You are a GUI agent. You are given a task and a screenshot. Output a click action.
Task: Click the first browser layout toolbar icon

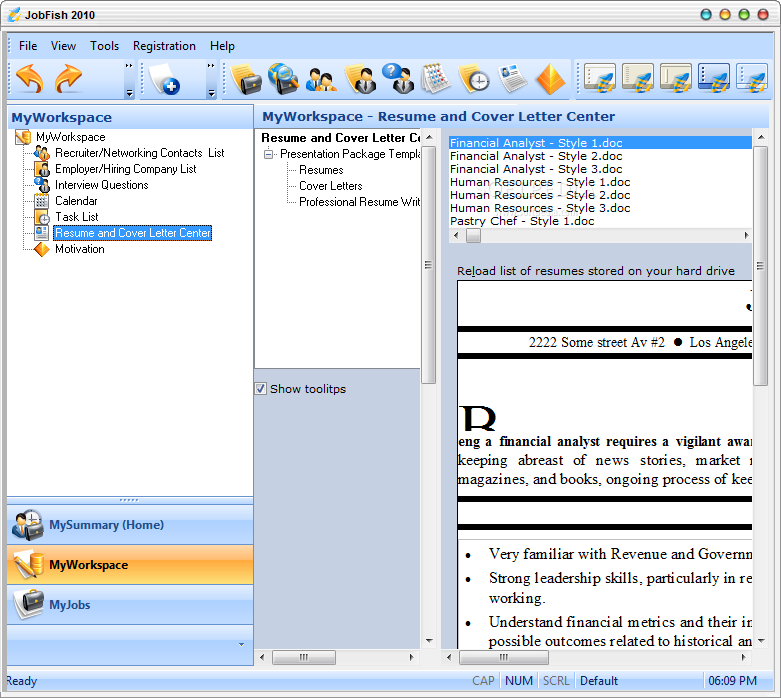click(x=600, y=78)
